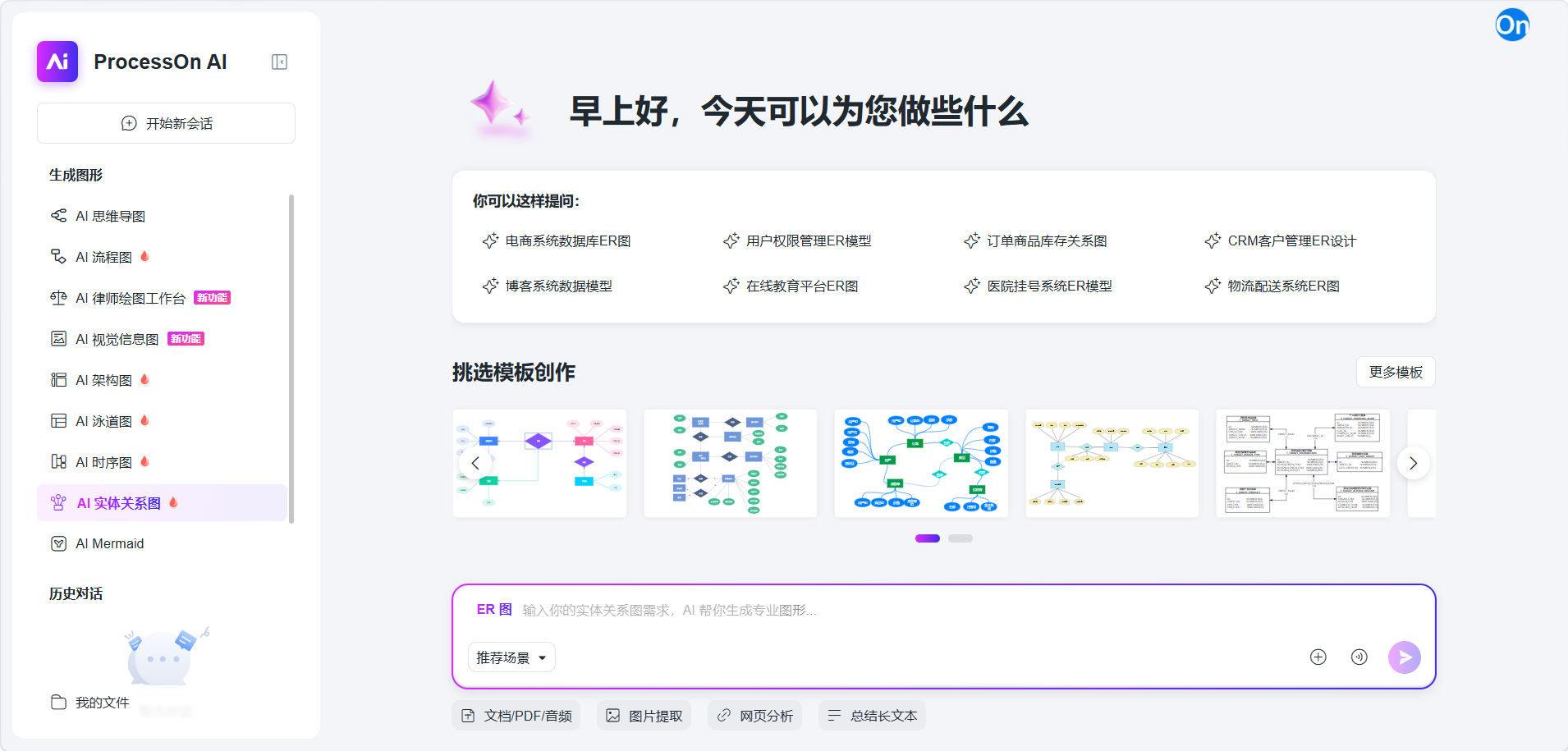The width and height of the screenshot is (1568, 751).
Task: Click the sparkle icon beside 博客系统数据模型
Action: (x=490, y=286)
